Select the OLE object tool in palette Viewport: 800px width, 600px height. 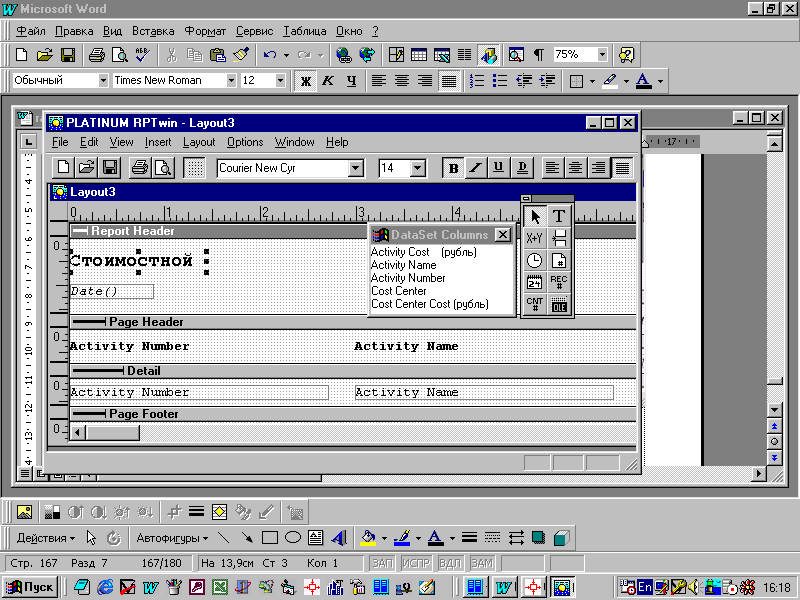pos(559,304)
